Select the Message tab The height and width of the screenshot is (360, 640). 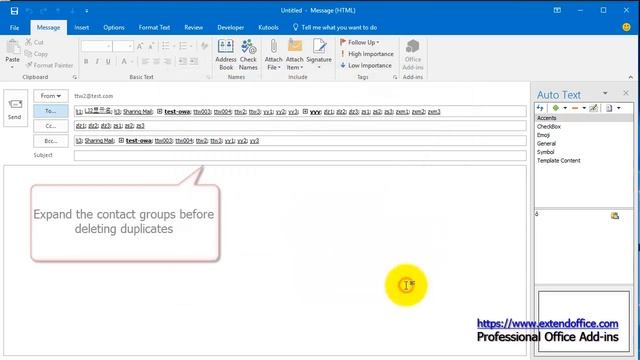(x=48, y=28)
